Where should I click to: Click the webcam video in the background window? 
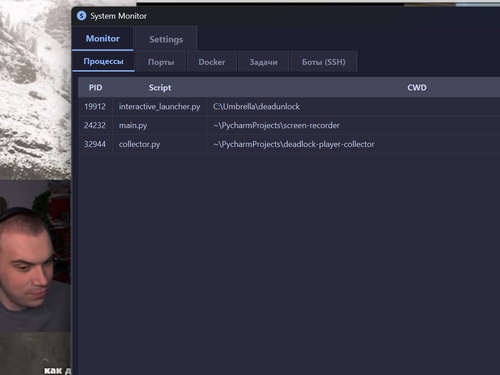pyautogui.click(x=35, y=256)
